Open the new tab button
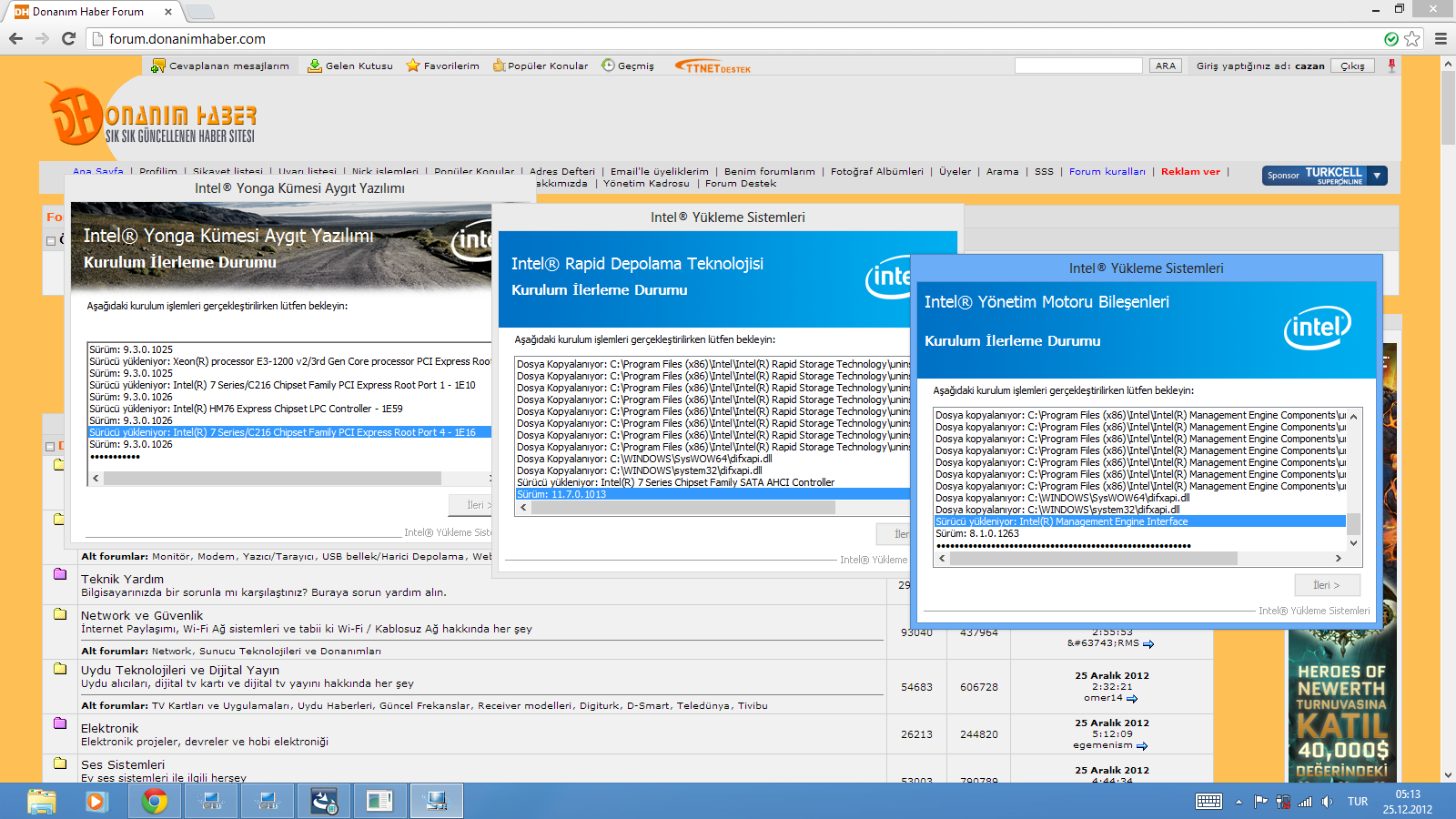Image resolution: width=1456 pixels, height=819 pixels. pyautogui.click(x=200, y=12)
